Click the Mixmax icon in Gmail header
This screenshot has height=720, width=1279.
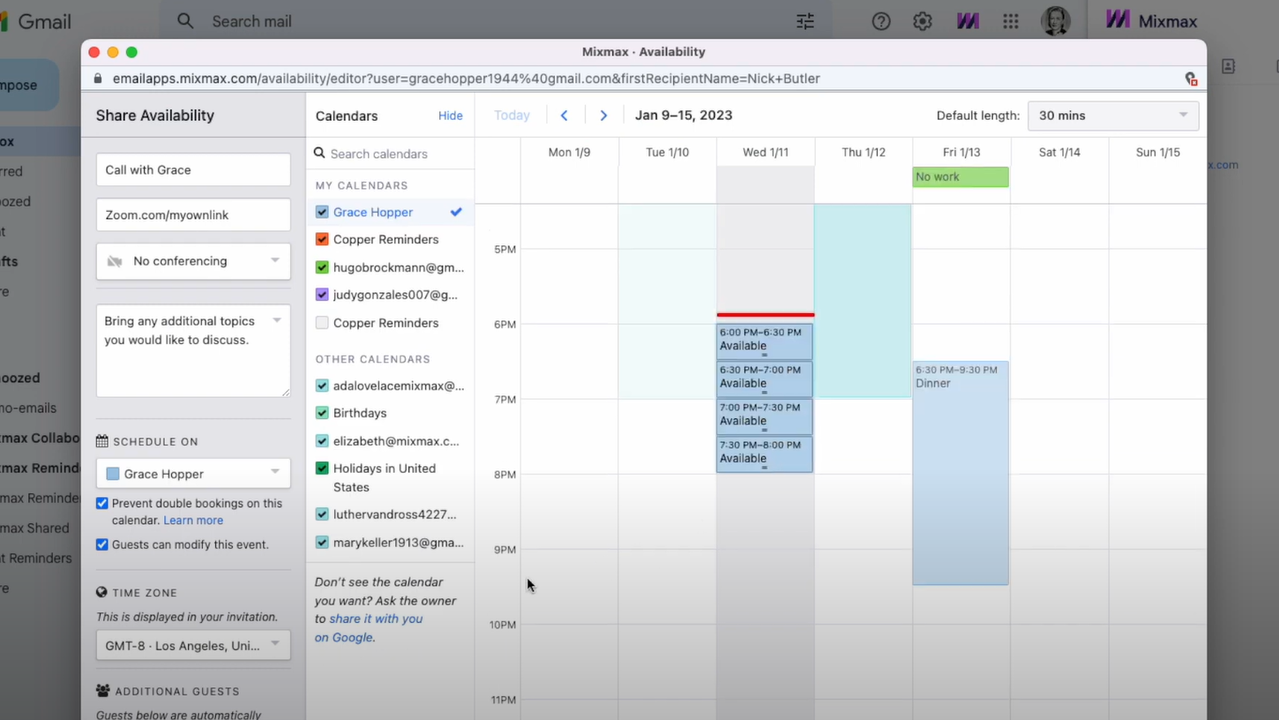tap(967, 21)
